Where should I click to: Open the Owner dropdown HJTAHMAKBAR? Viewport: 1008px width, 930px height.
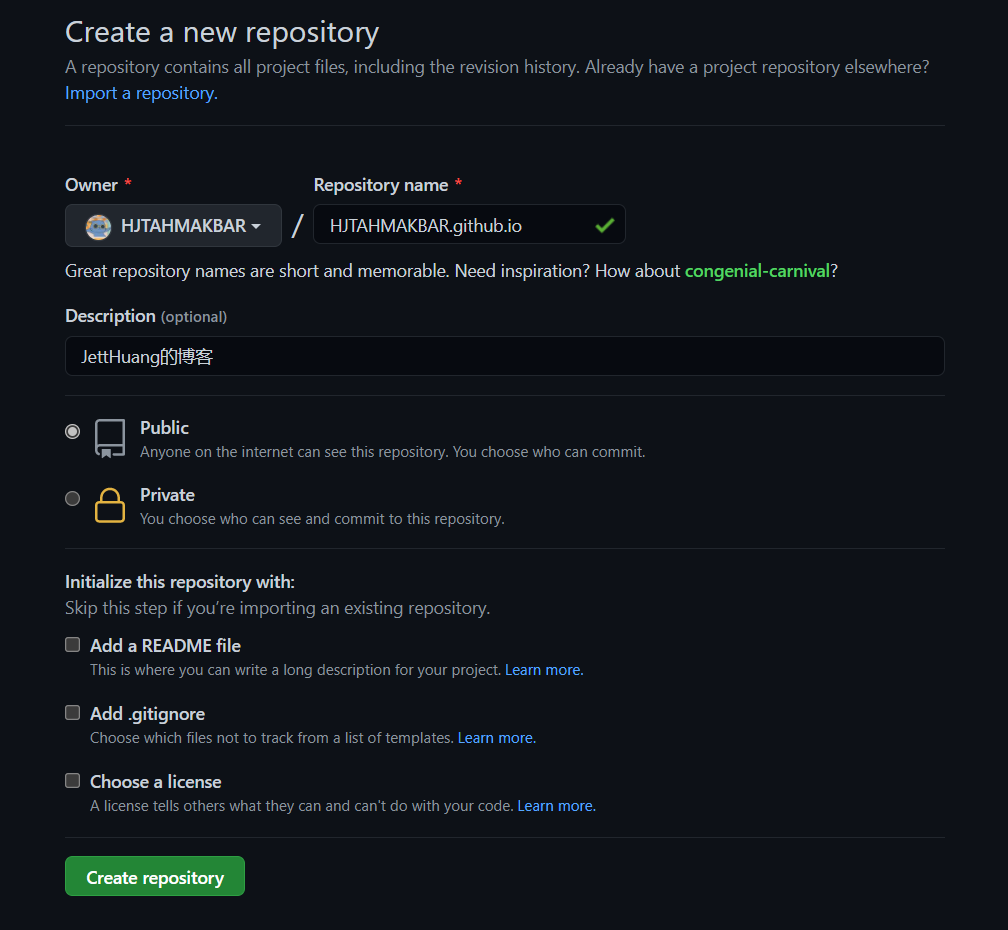[173, 226]
